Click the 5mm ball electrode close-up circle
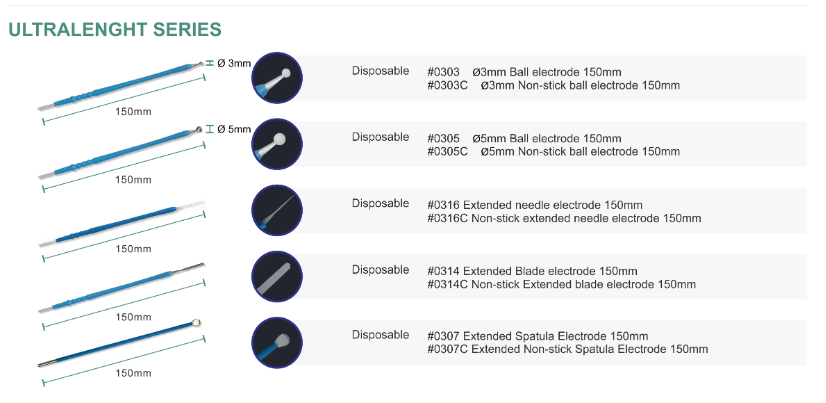 click(x=277, y=144)
